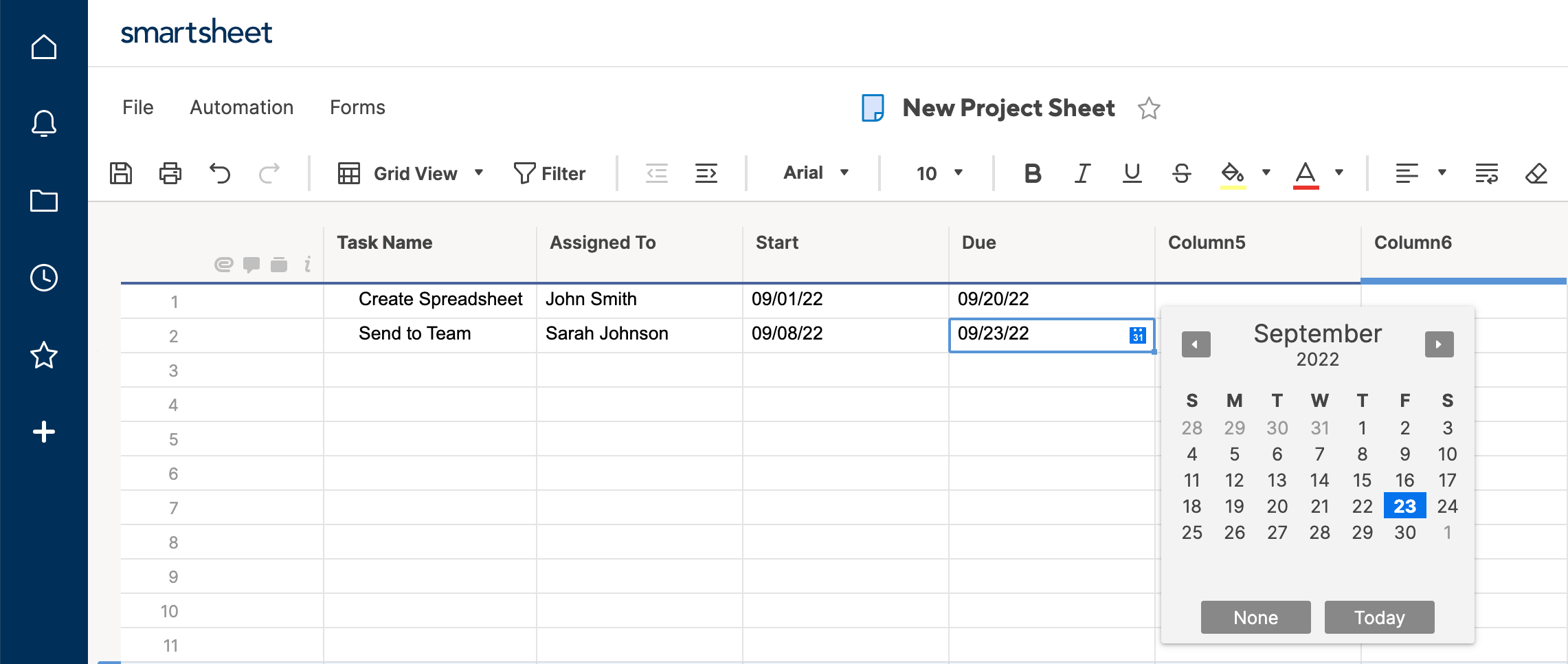The width and height of the screenshot is (1568, 664).
Task: Undo the last action
Action: pyautogui.click(x=220, y=173)
